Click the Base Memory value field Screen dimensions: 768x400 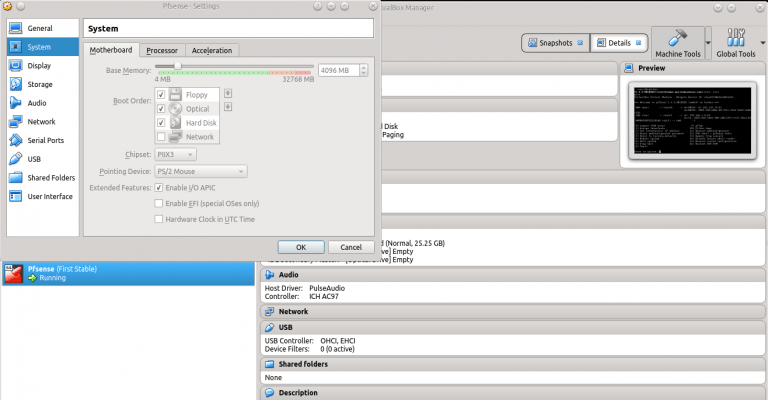point(339,71)
